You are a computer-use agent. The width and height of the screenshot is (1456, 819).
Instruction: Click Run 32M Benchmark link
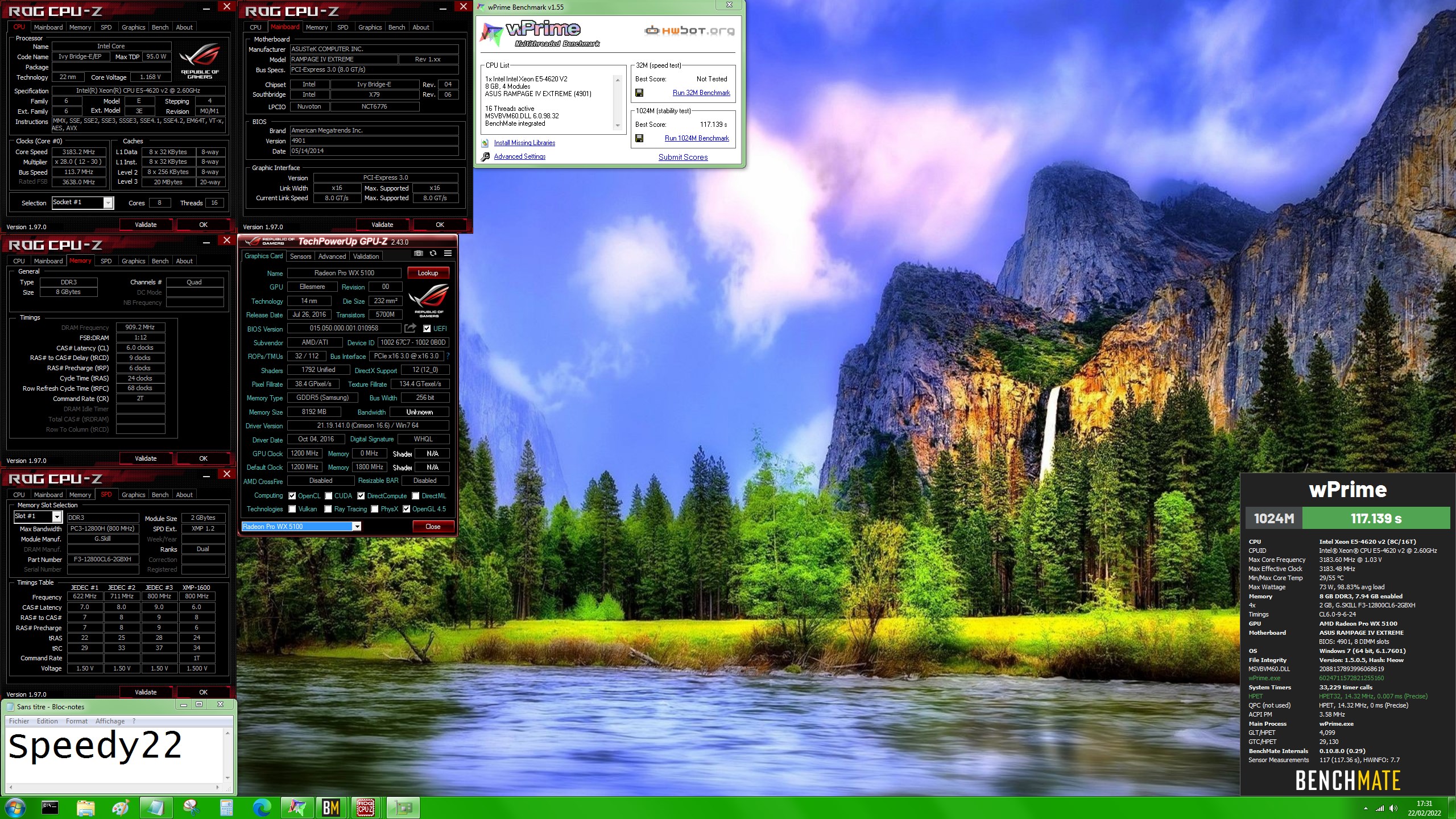(x=701, y=93)
